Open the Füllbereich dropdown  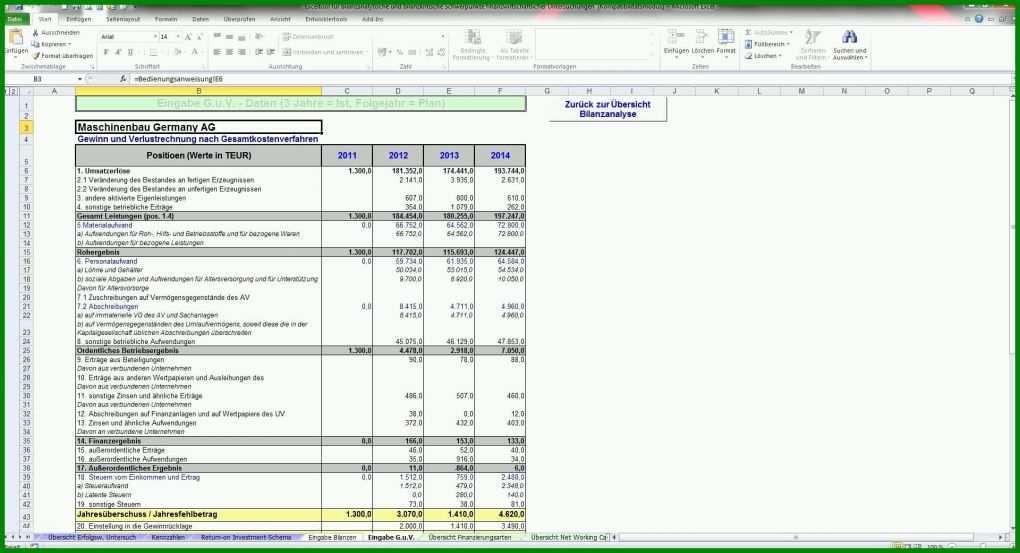coord(768,44)
